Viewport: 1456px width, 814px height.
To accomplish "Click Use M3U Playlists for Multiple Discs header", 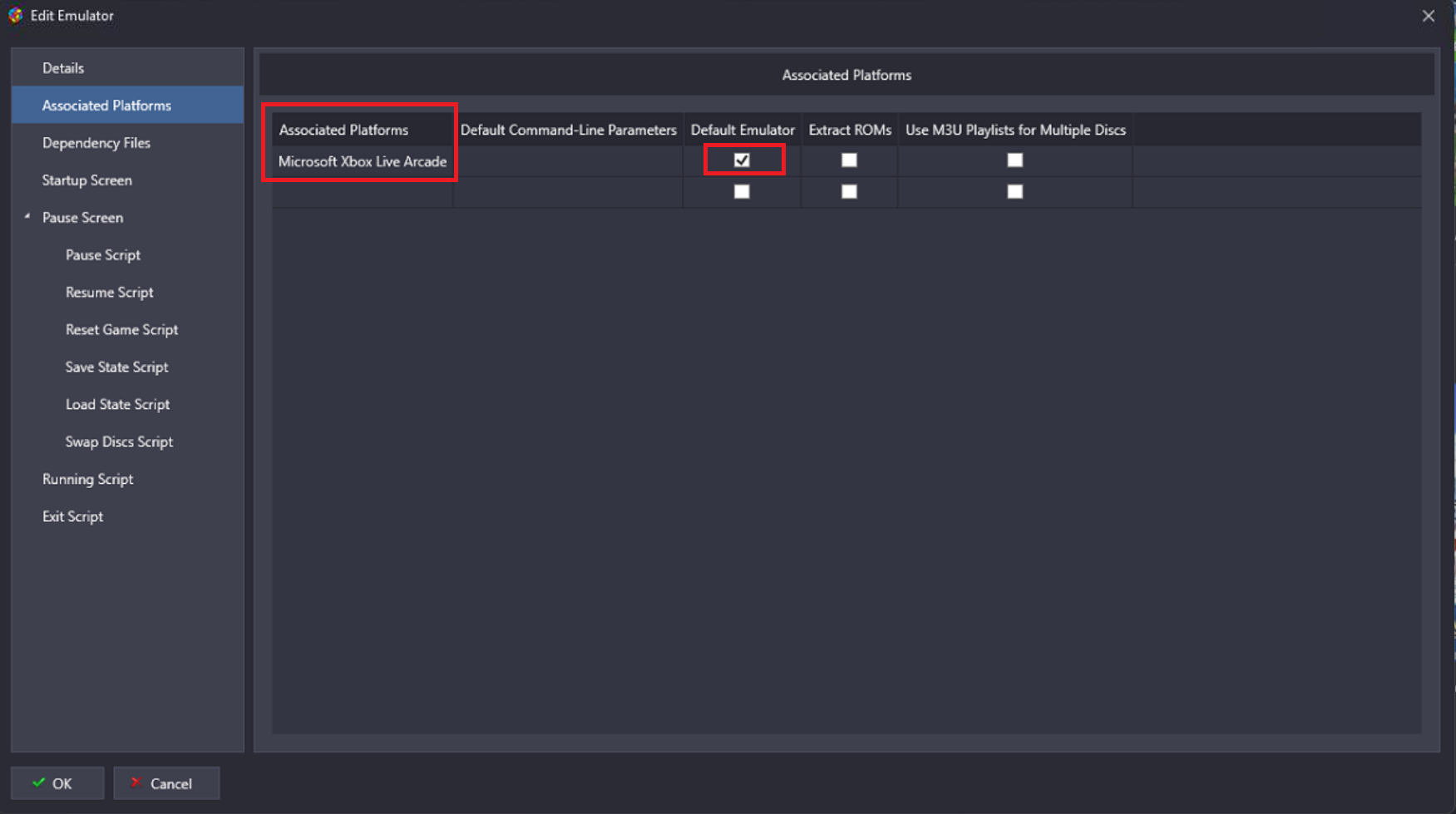I will (x=1014, y=130).
